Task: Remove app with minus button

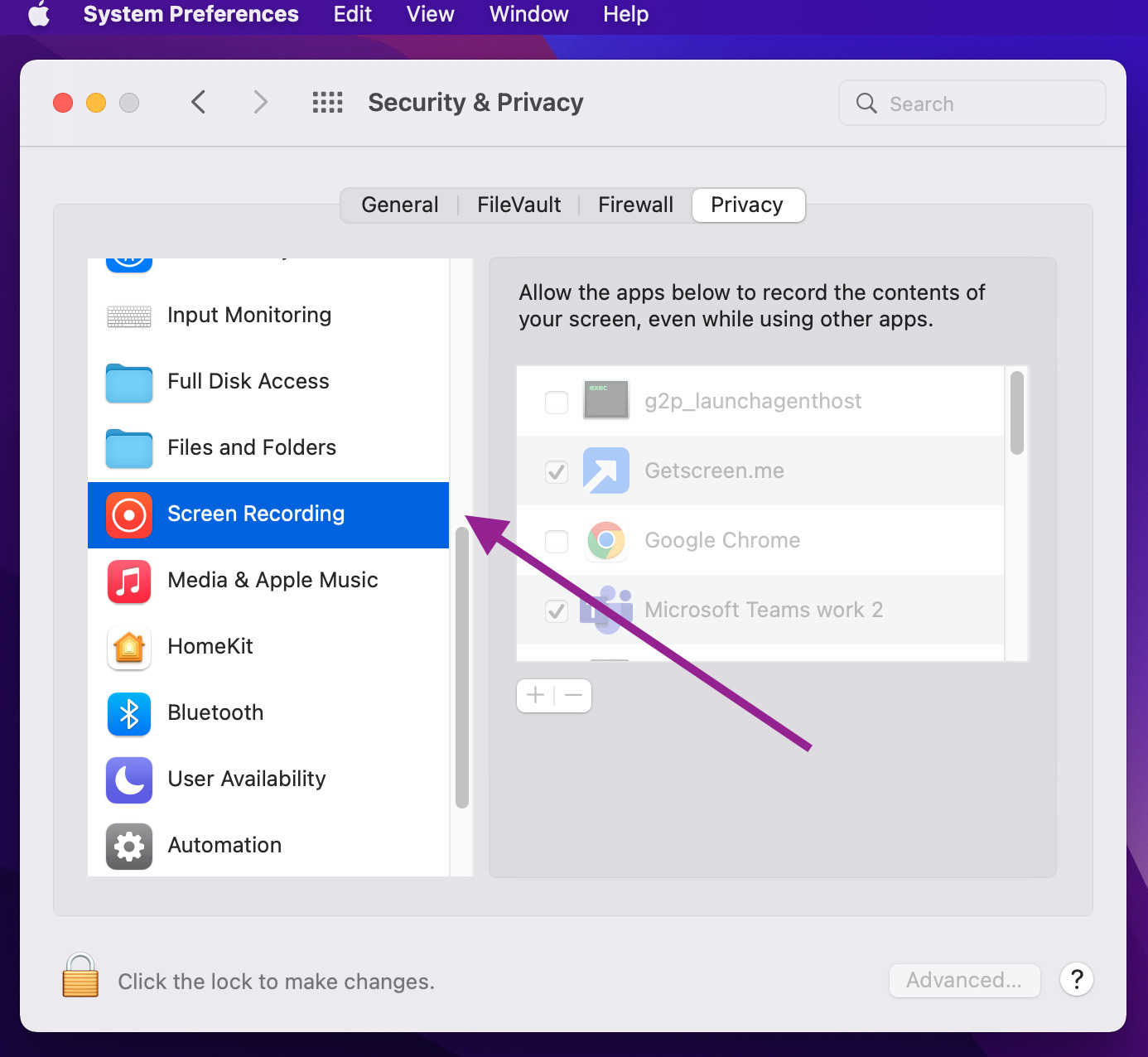Action: pyautogui.click(x=573, y=695)
